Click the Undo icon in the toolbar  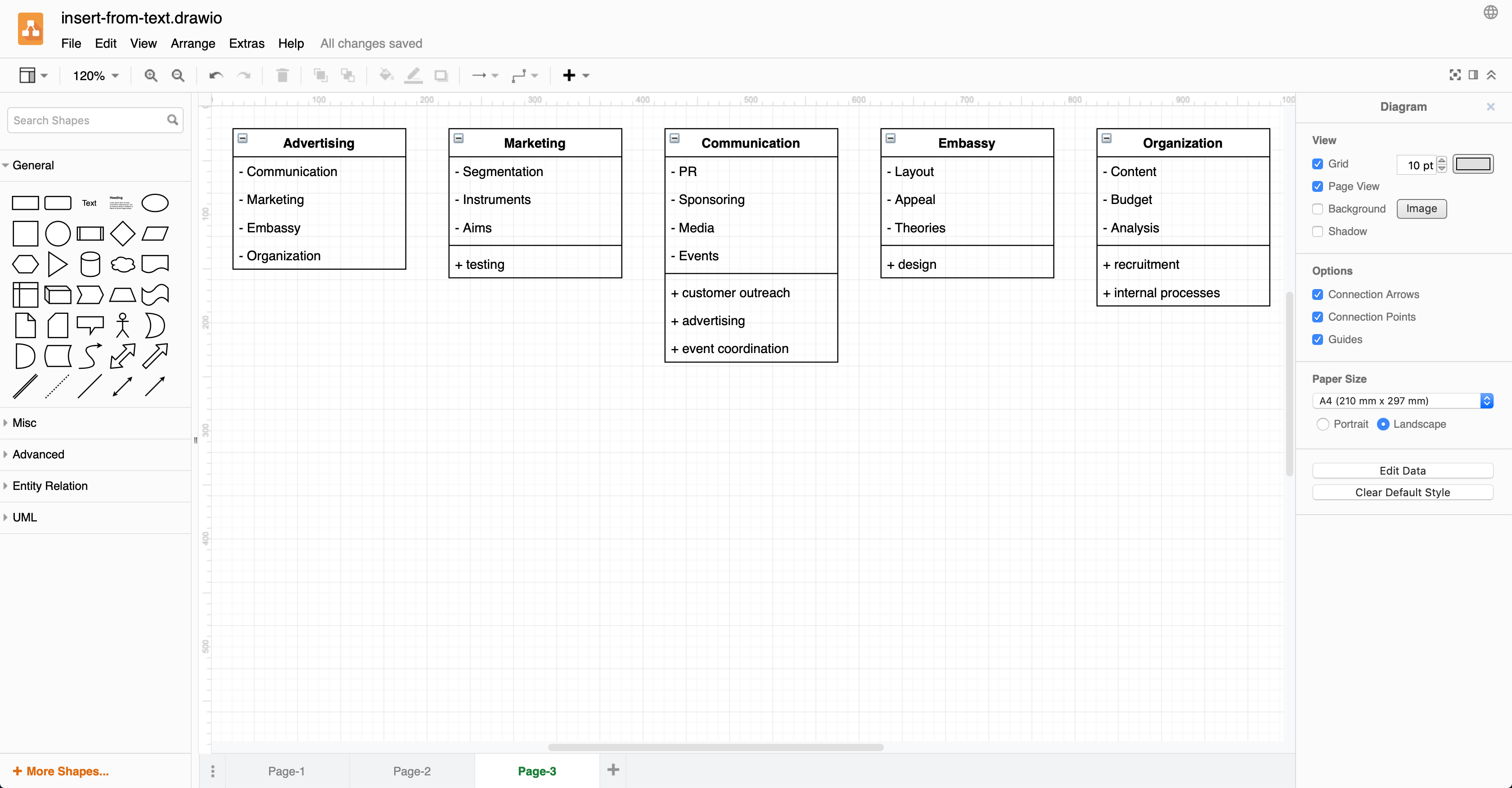[215, 75]
